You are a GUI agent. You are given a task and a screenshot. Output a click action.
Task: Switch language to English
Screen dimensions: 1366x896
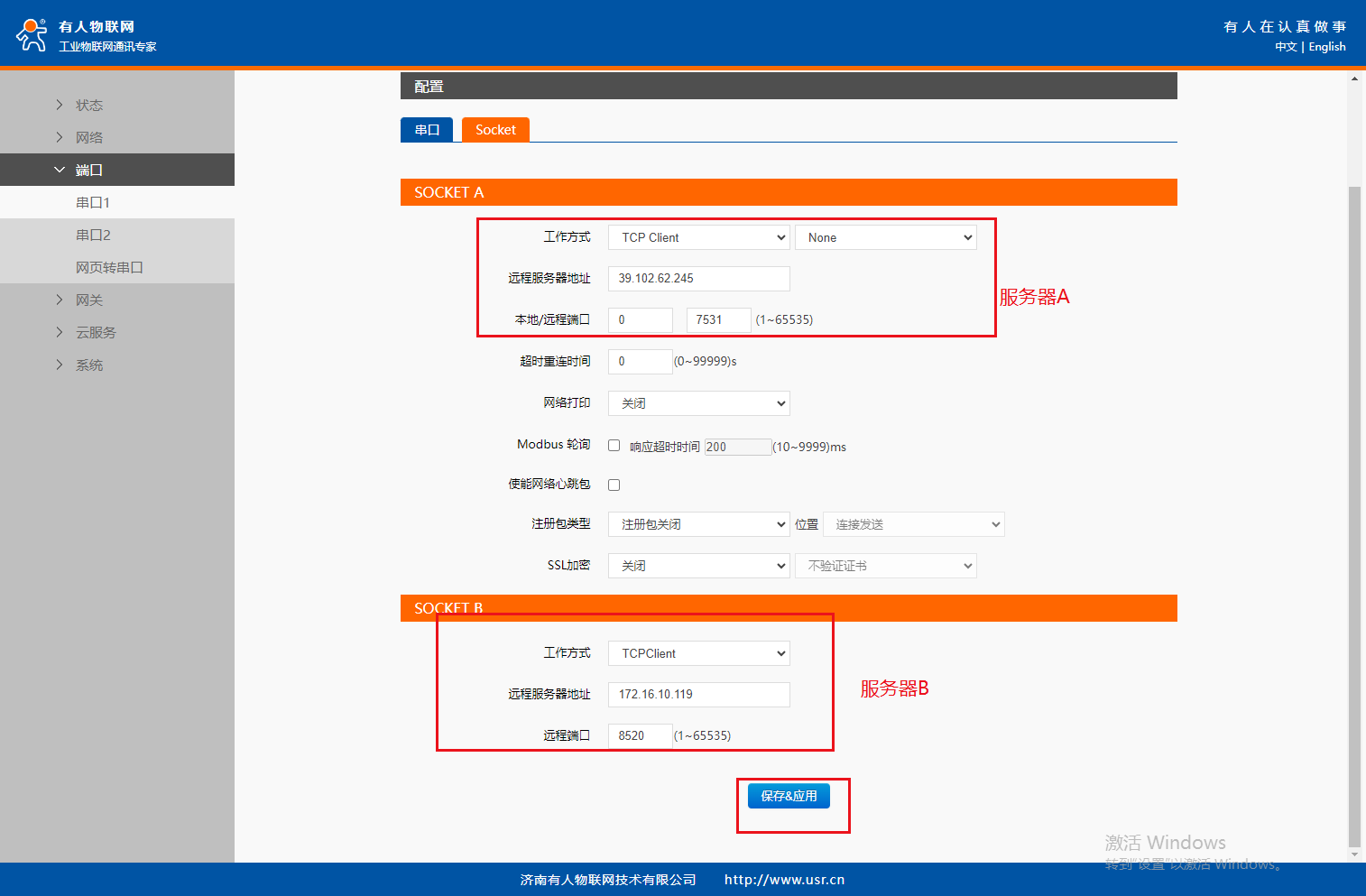(1326, 47)
